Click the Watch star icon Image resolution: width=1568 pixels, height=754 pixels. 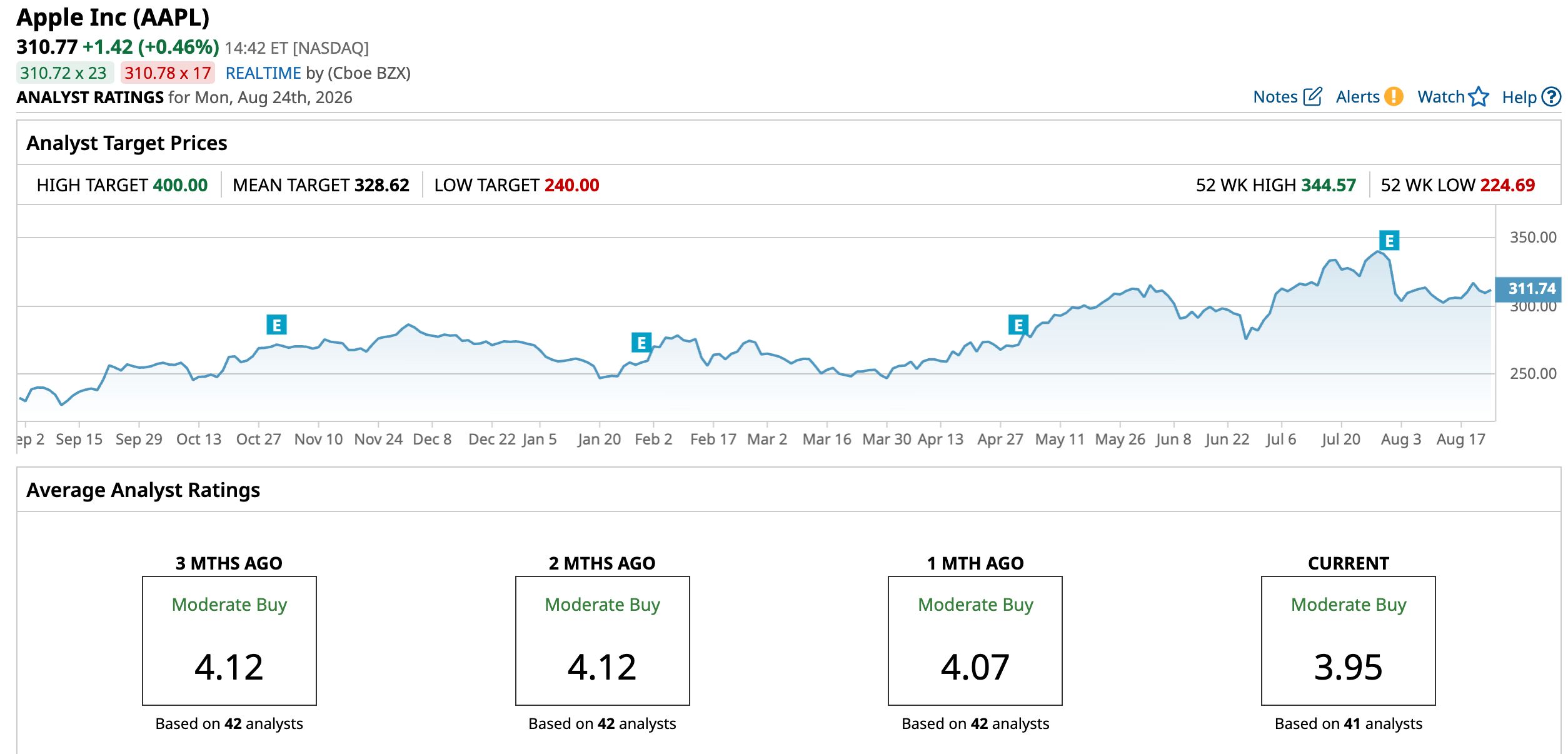[x=1479, y=97]
